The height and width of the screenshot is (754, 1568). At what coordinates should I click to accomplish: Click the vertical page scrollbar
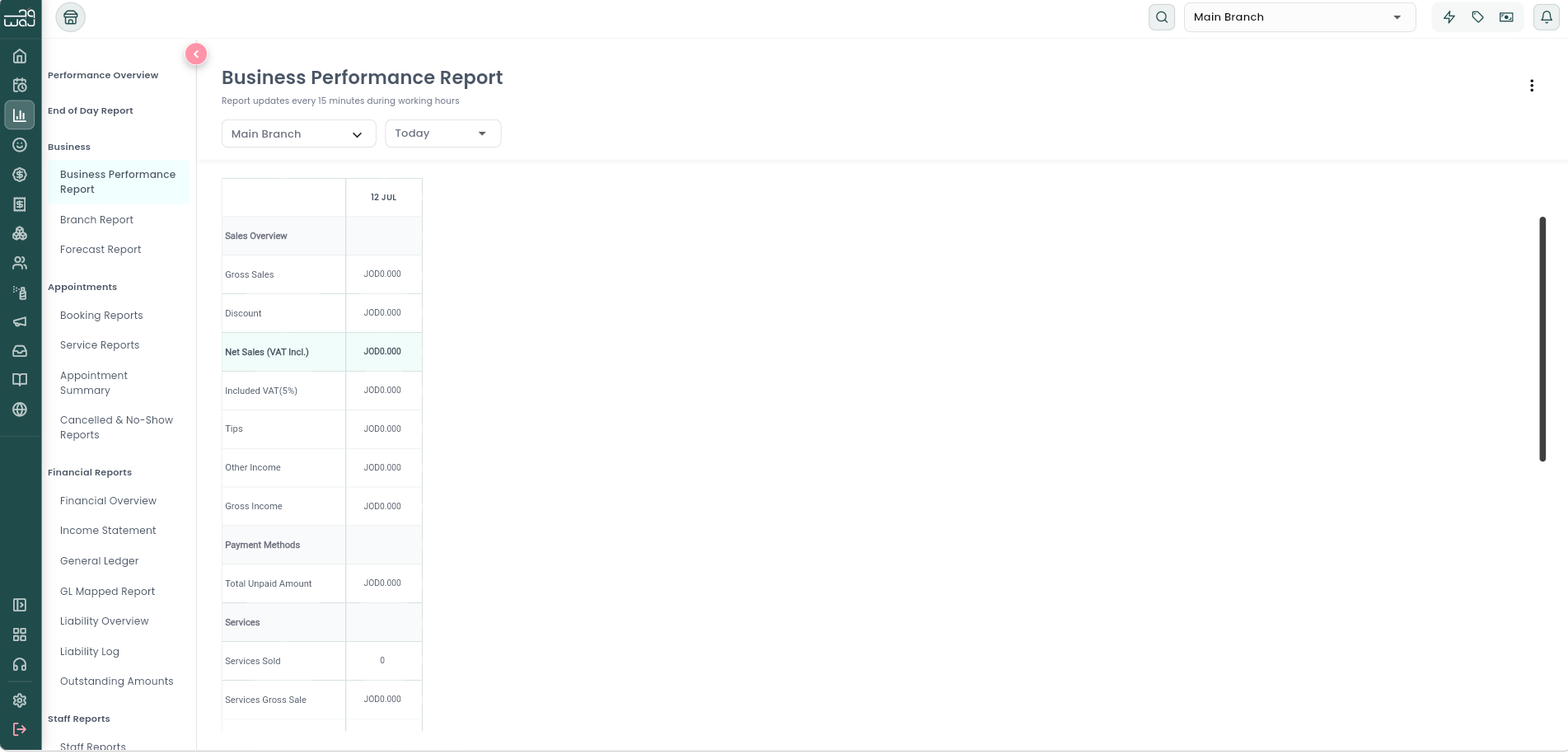point(1542,339)
